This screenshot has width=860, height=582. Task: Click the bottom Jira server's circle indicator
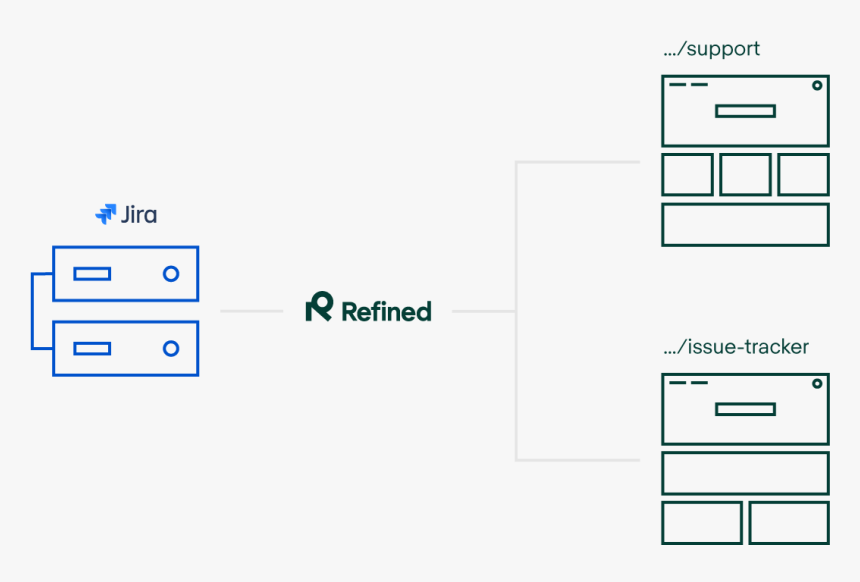[171, 348]
